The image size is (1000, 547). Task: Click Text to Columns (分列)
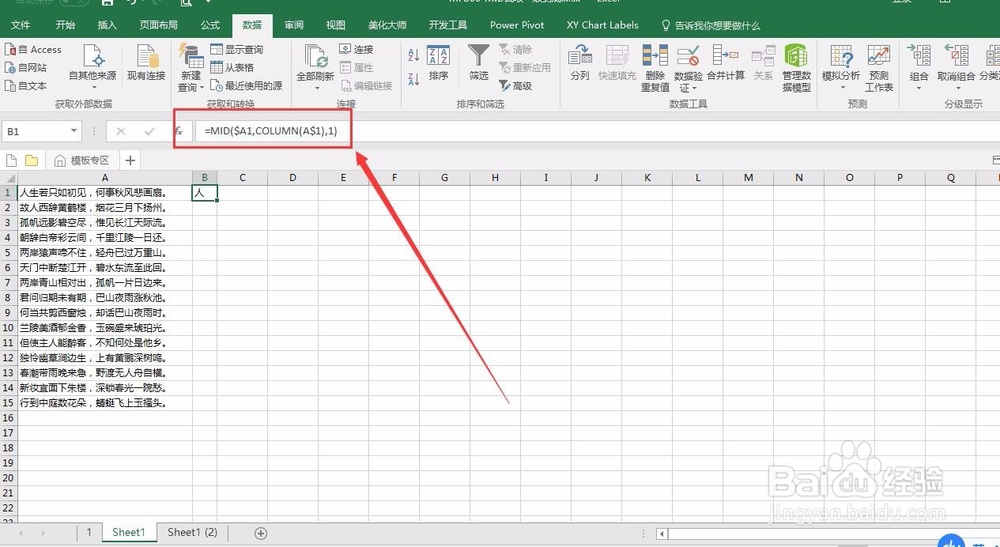pyautogui.click(x=580, y=62)
